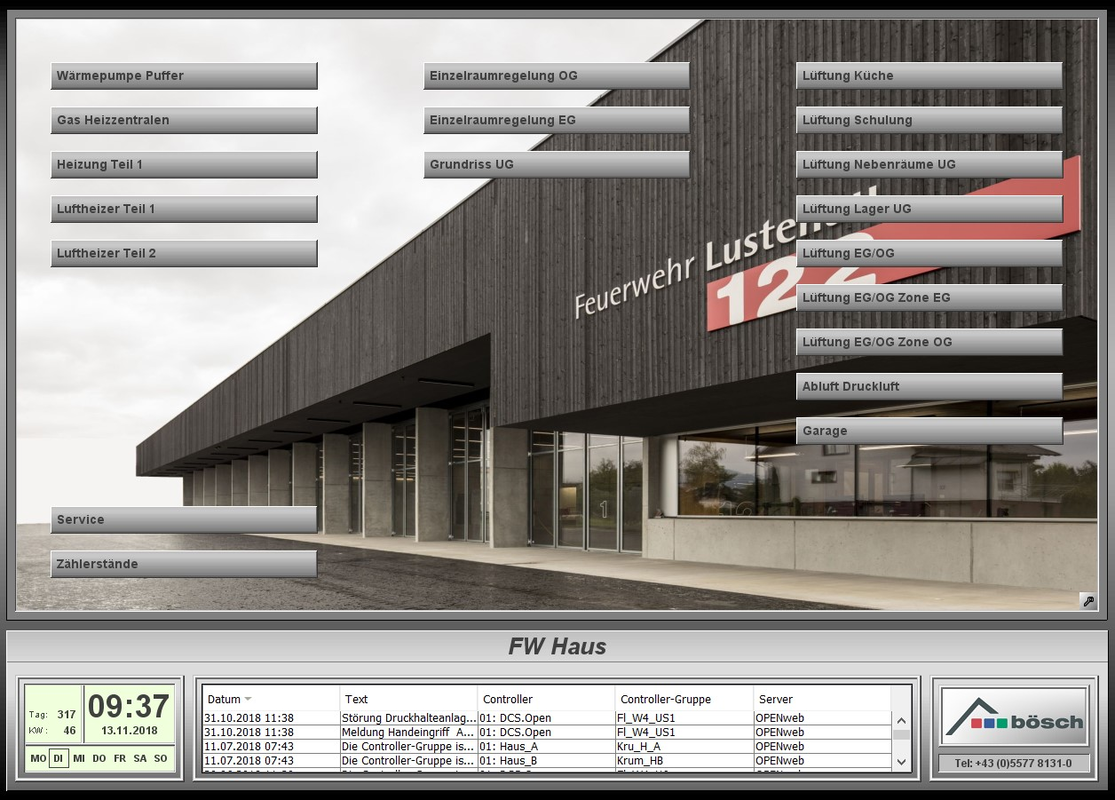
Task: Open Luftheizer Teil 2 screen
Action: [x=184, y=254]
